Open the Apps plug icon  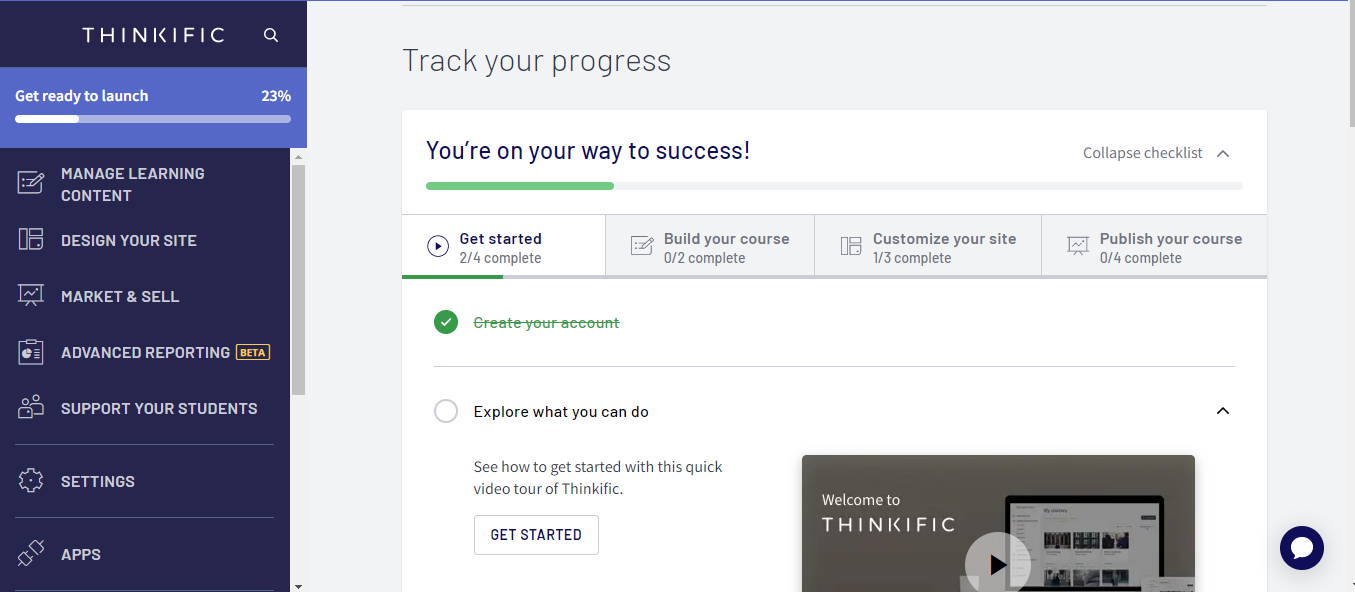[31, 554]
